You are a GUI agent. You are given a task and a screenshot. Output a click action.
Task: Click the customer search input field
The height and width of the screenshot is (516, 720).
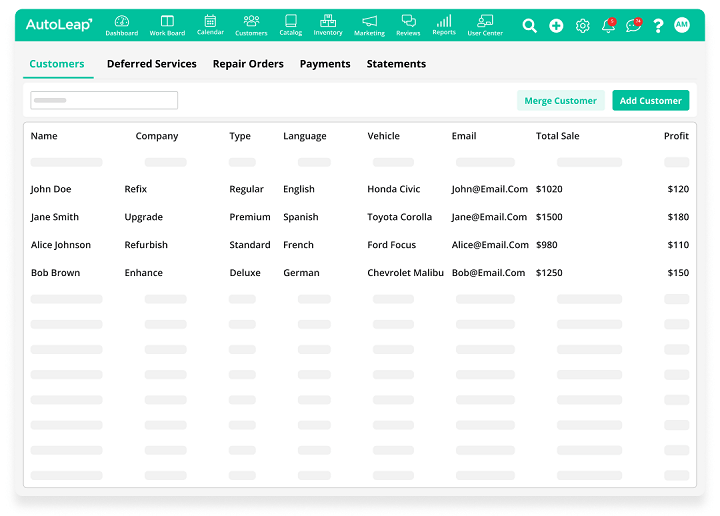pos(104,100)
